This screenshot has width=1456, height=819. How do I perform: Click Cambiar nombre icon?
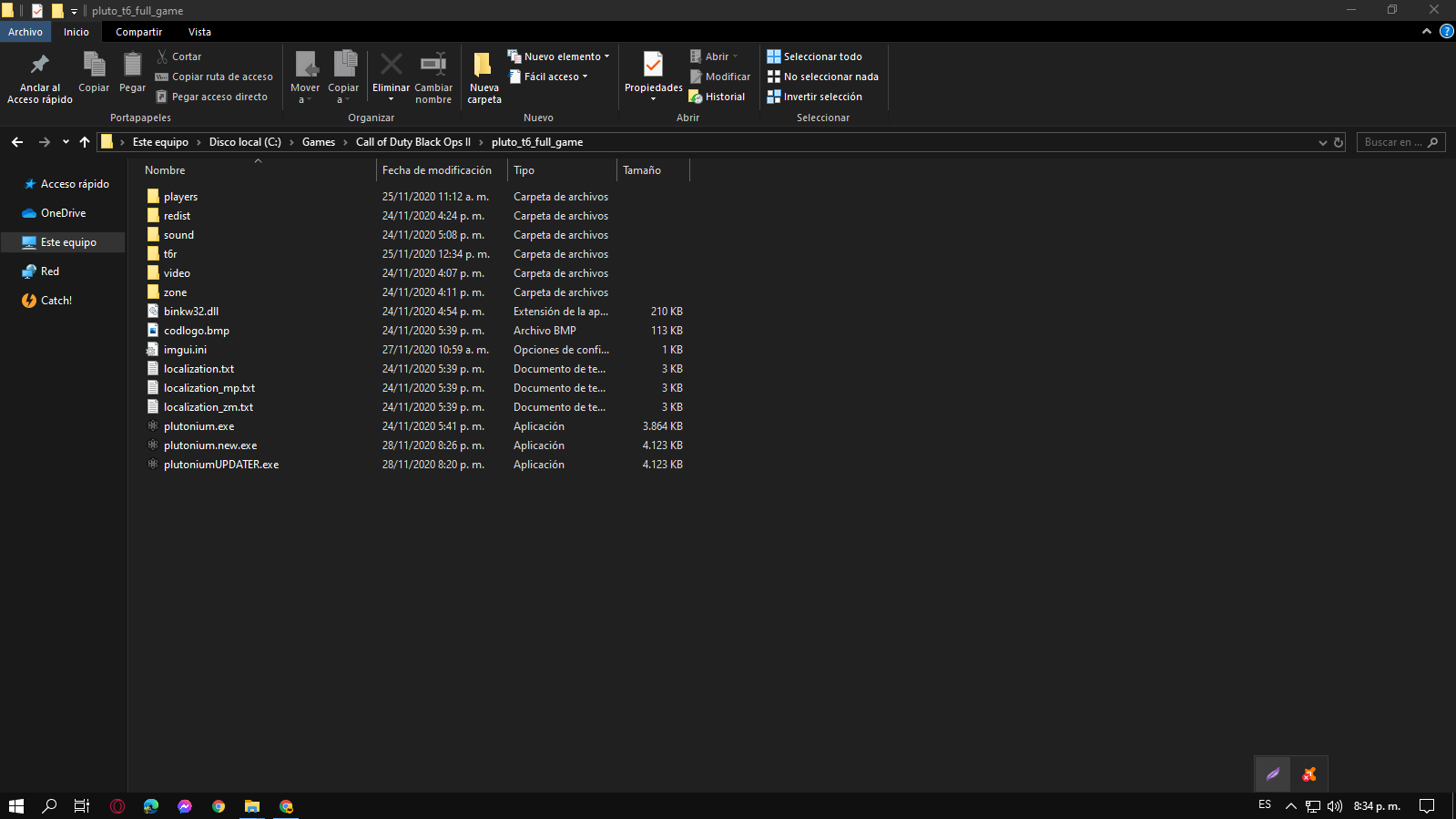pos(433,65)
